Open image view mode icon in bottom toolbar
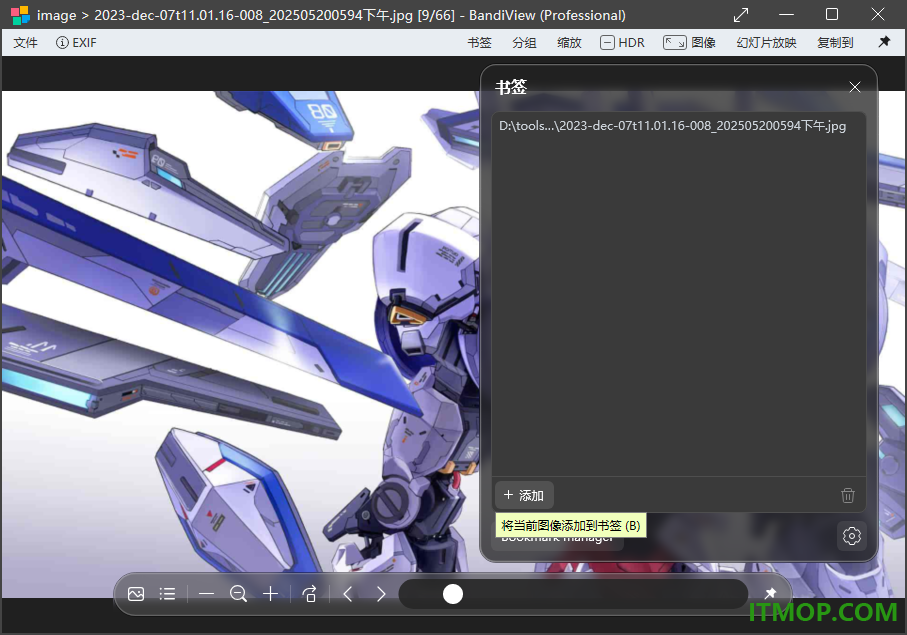 pos(136,594)
